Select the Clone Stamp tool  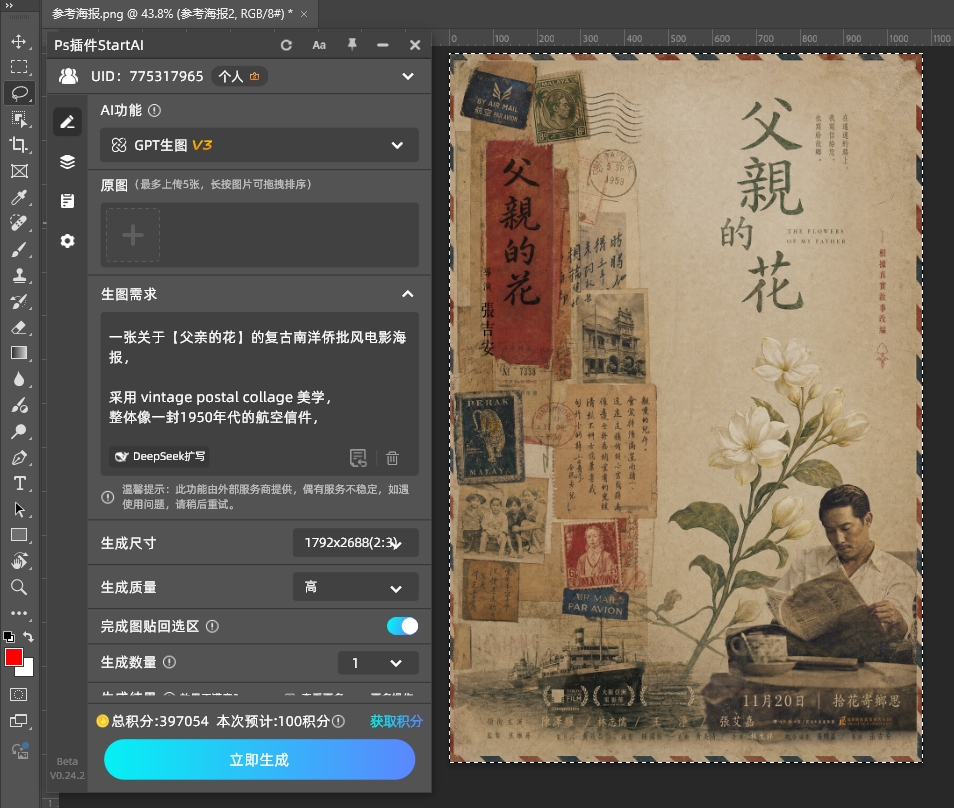point(19,275)
